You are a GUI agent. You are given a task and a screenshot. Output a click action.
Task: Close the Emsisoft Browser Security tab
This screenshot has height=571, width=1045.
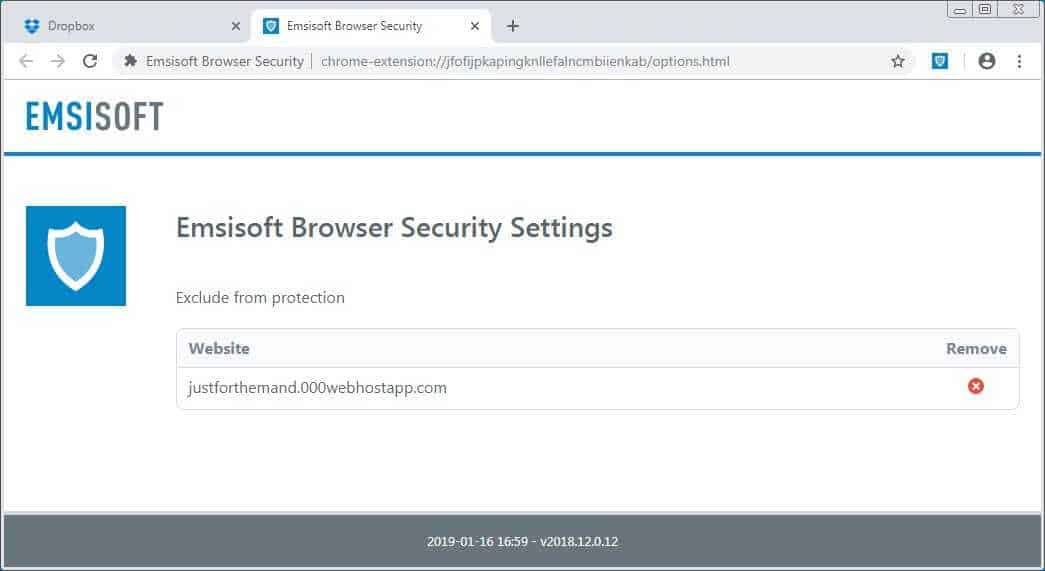pyautogui.click(x=475, y=26)
